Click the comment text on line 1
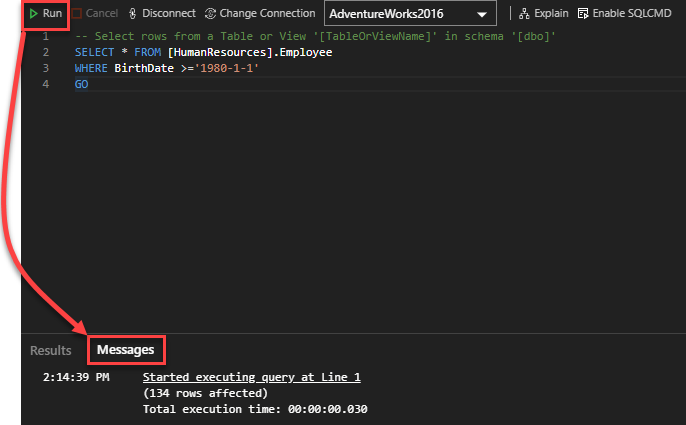Image resolution: width=686 pixels, height=425 pixels. point(315,36)
